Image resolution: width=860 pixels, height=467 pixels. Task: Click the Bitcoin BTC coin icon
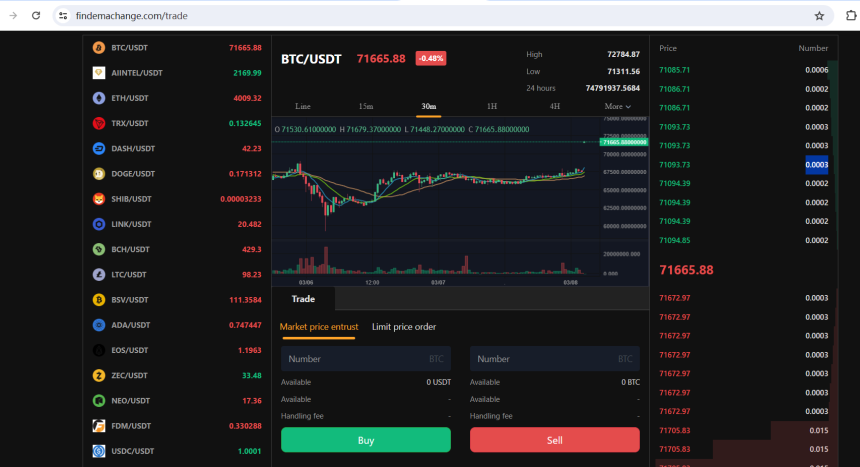99,47
